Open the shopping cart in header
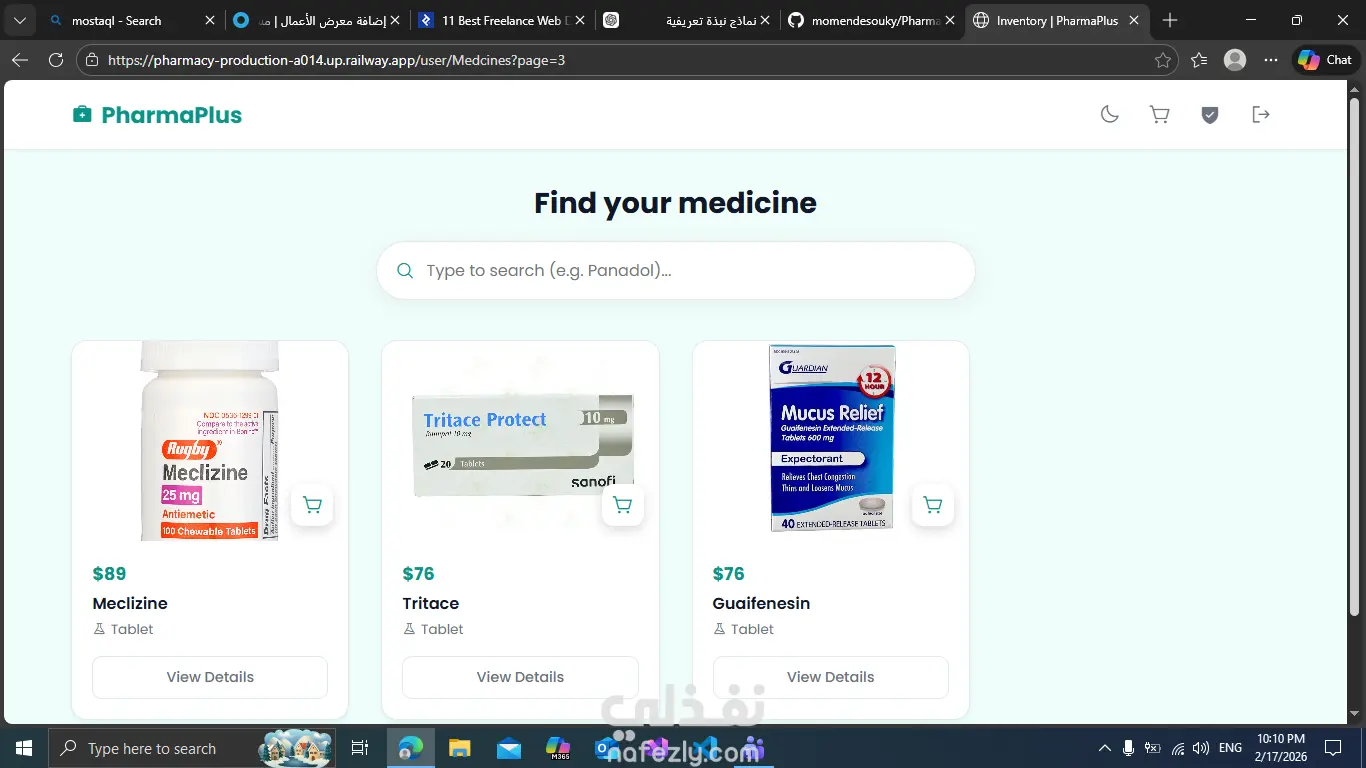This screenshot has height=768, width=1366. click(1159, 114)
